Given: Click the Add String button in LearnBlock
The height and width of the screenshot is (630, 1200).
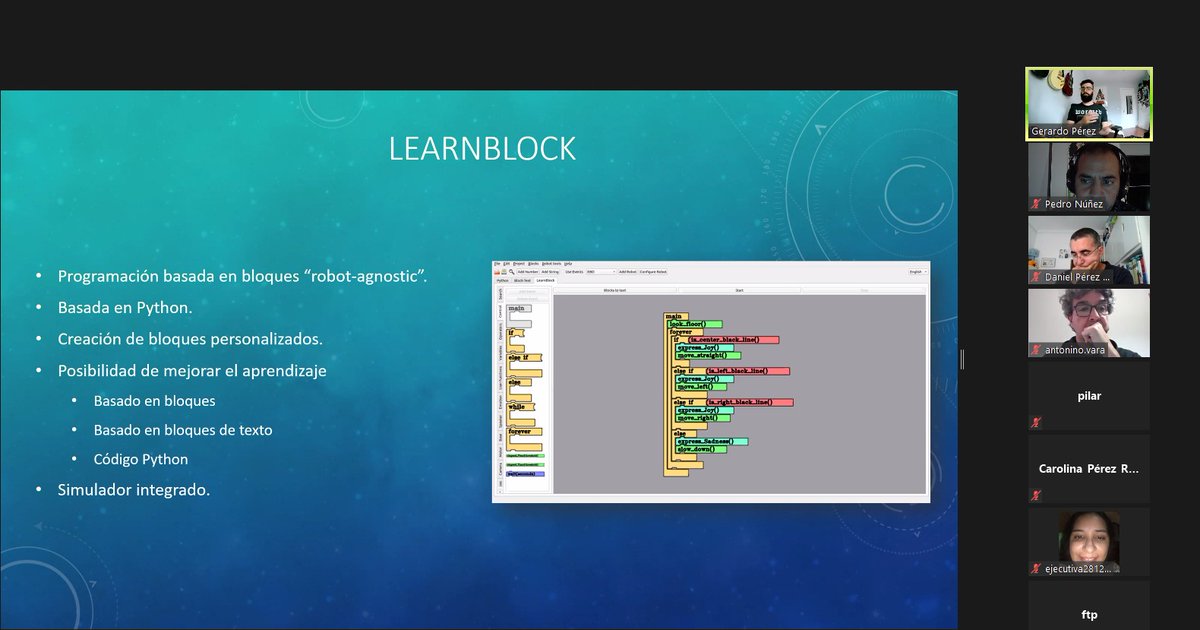Looking at the screenshot, I should pos(551,271).
